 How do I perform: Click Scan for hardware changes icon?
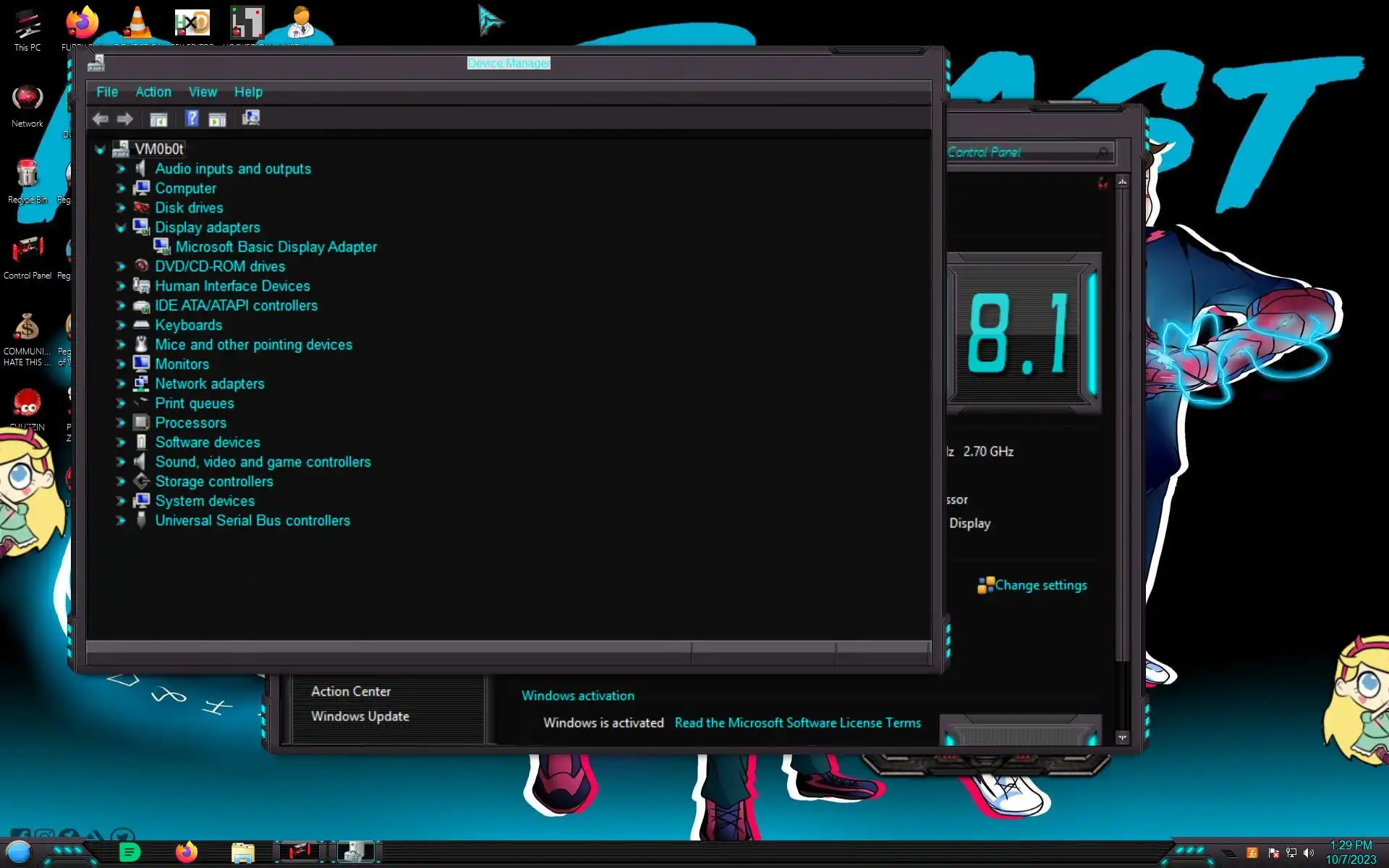click(x=251, y=118)
